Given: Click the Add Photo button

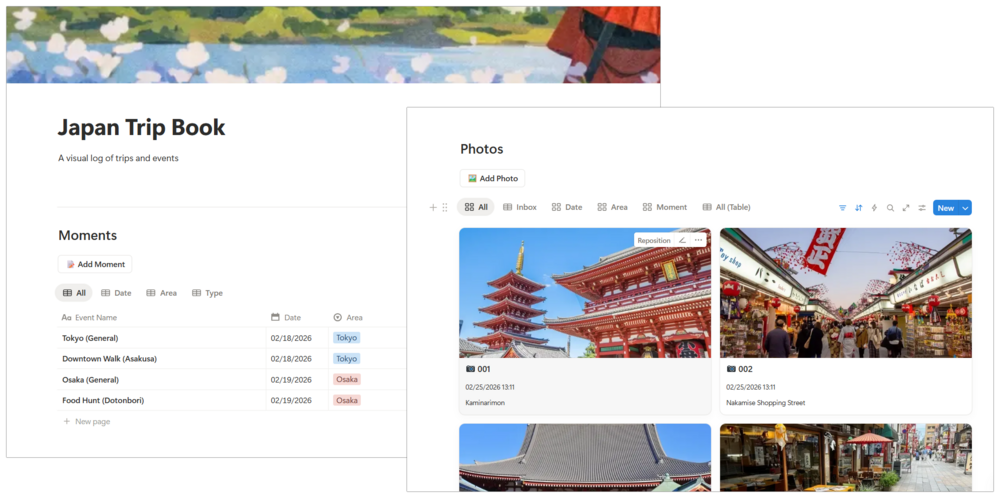Looking at the screenshot, I should (492, 178).
